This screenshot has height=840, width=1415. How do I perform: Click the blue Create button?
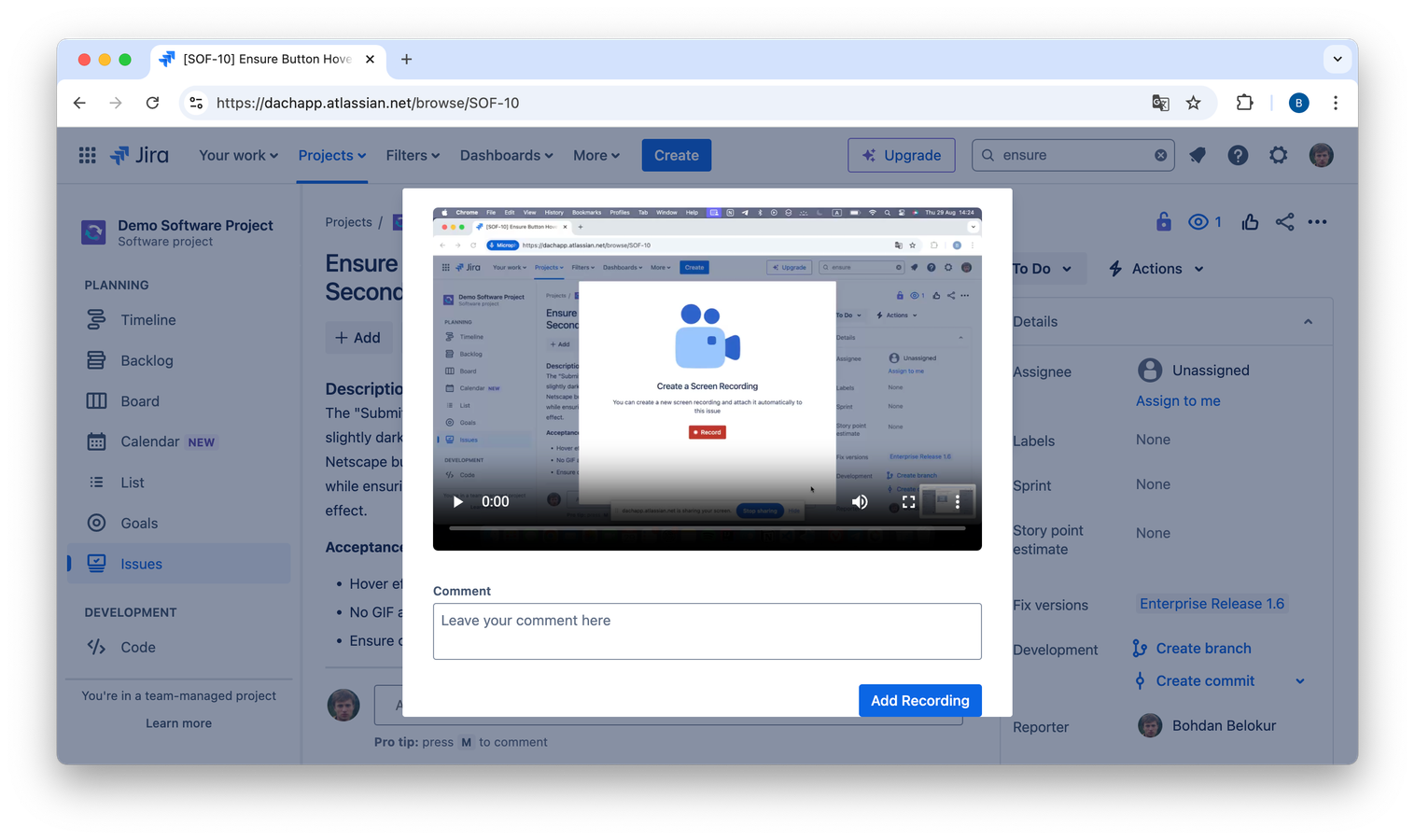(x=677, y=155)
